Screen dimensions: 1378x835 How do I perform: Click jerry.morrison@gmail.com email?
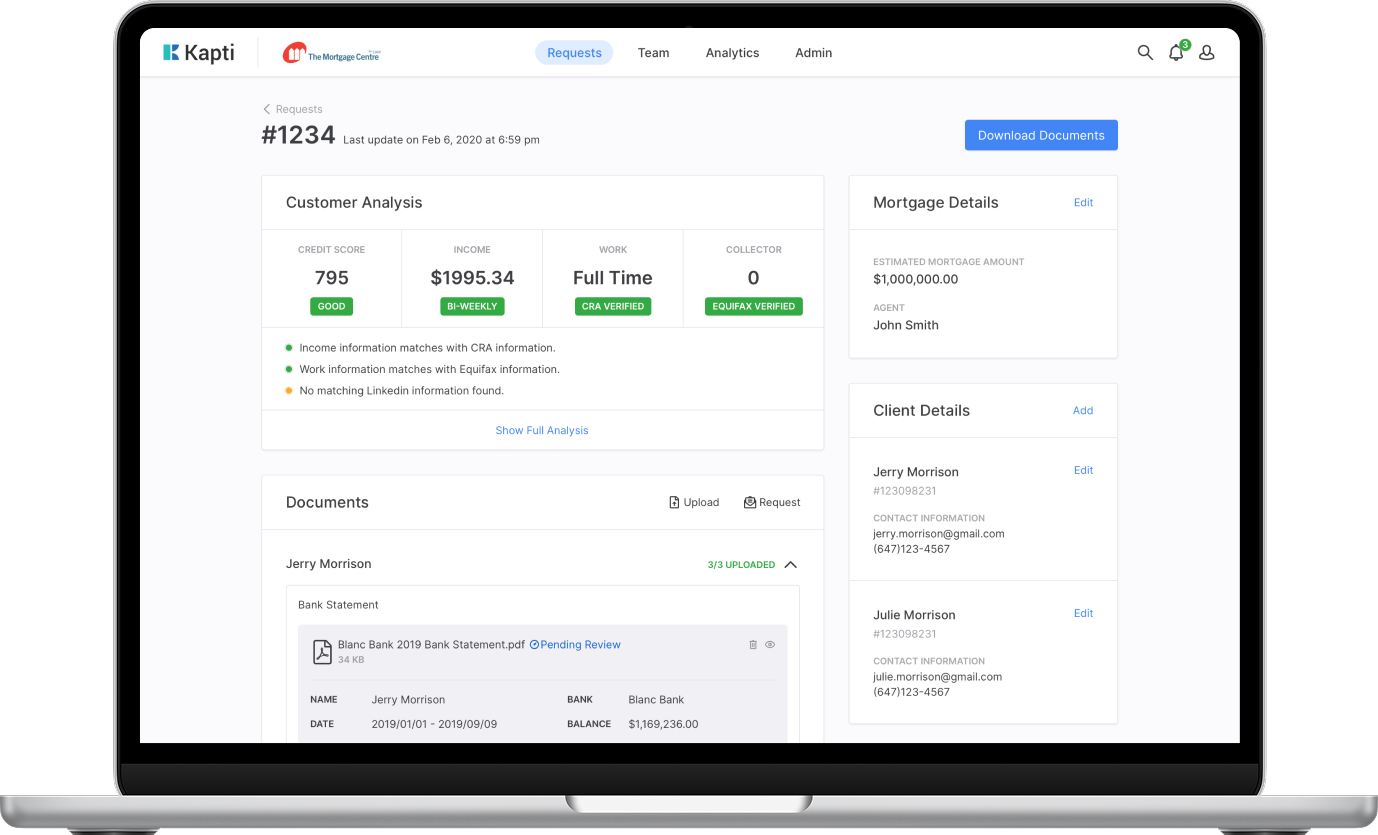[939, 534]
